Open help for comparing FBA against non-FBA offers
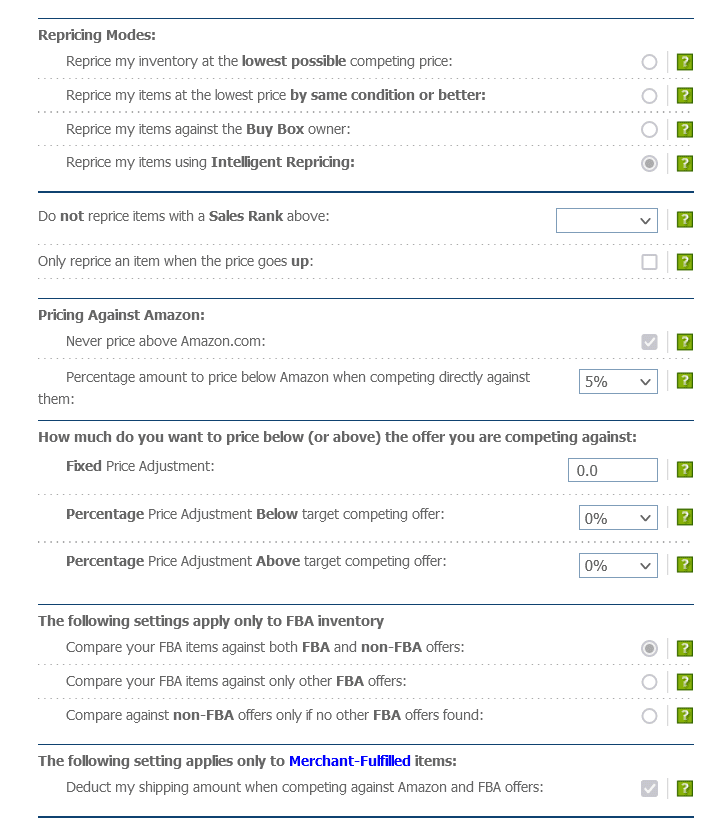Image resolution: width=721 pixels, height=823 pixels. [684, 648]
